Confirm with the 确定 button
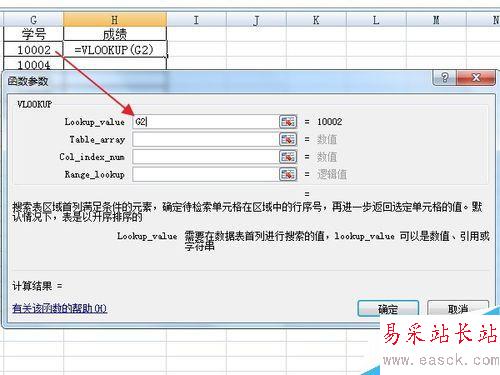This screenshot has width=500, height=375. point(388,309)
